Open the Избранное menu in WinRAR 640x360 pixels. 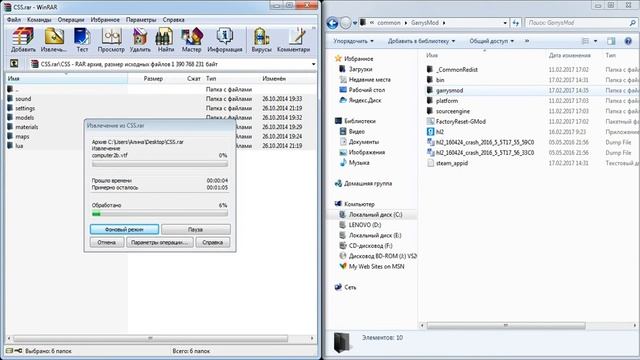105,20
